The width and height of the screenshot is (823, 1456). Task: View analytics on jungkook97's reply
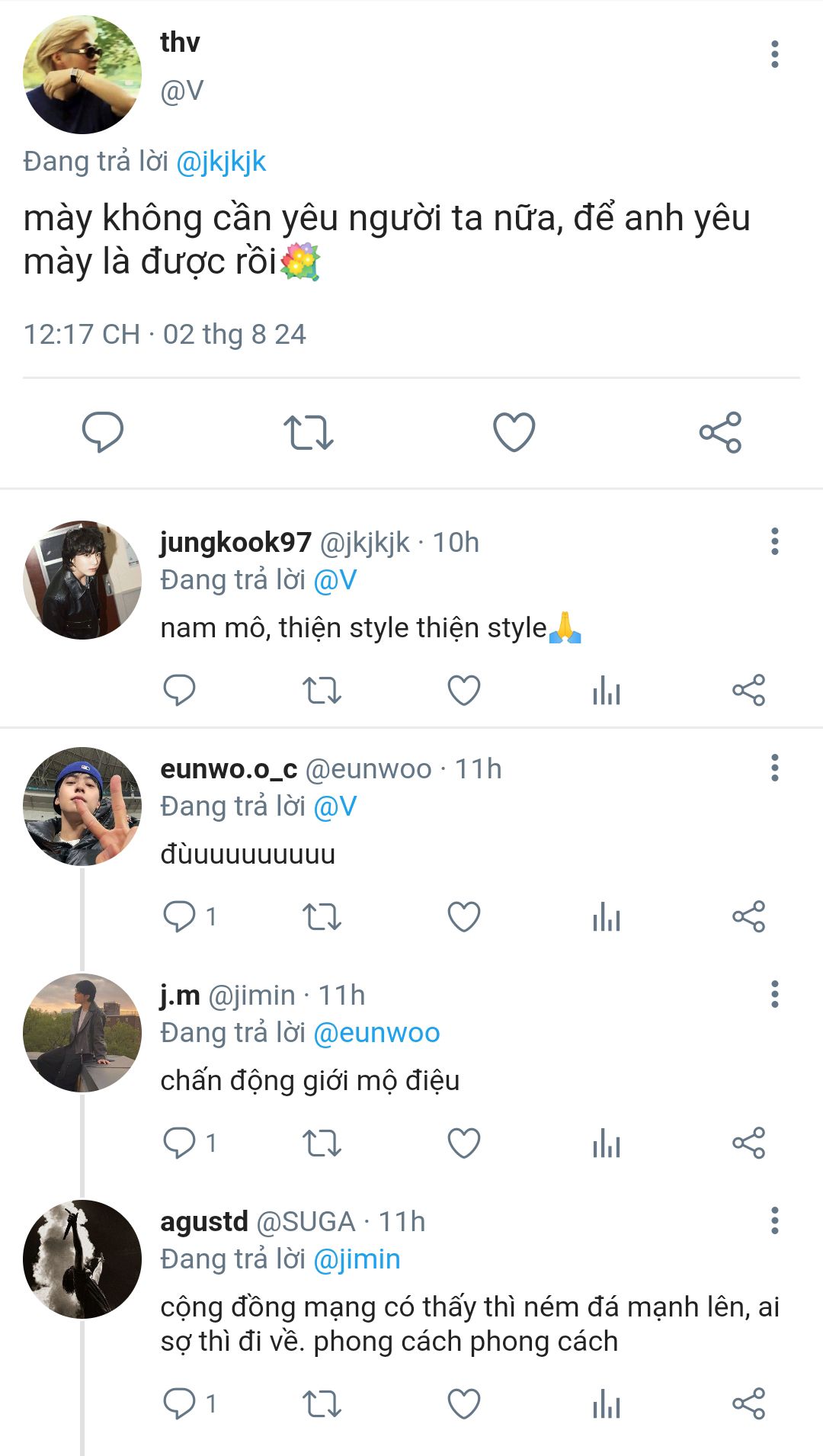(x=607, y=691)
